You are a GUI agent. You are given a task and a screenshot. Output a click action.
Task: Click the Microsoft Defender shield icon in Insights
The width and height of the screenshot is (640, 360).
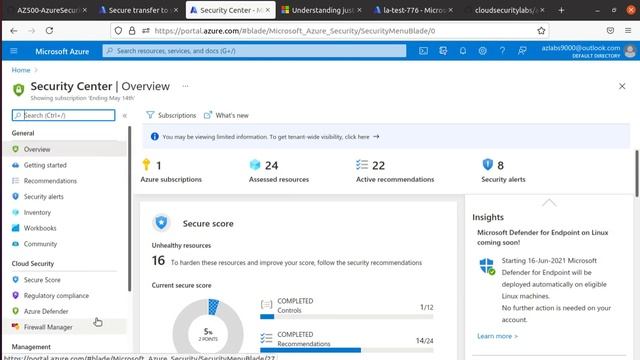click(x=487, y=266)
